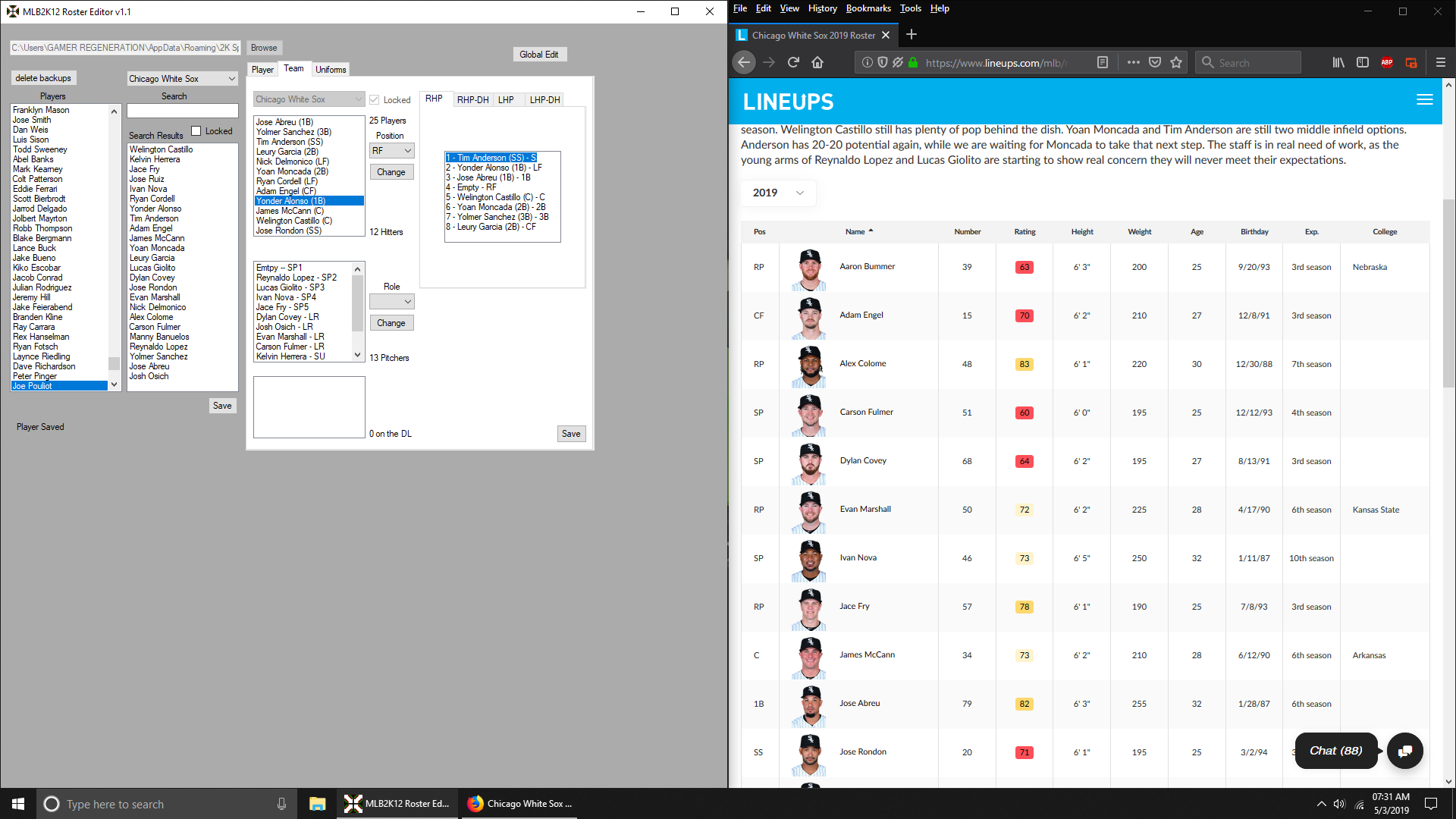This screenshot has height=819, width=1456.
Task: Click the Players list scrollbar down arrow
Action: pos(115,384)
